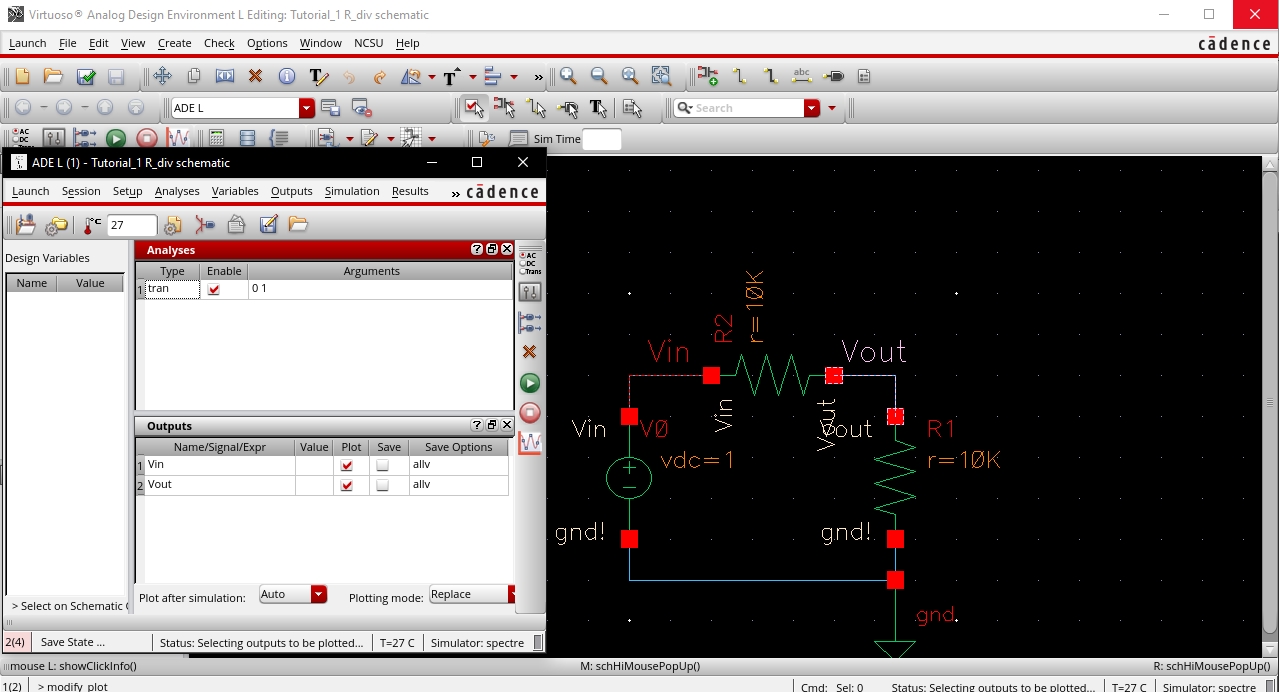Image resolution: width=1279 pixels, height=692 pixels.
Task: Run simulation using green play button in ADE sidebar
Action: click(530, 383)
